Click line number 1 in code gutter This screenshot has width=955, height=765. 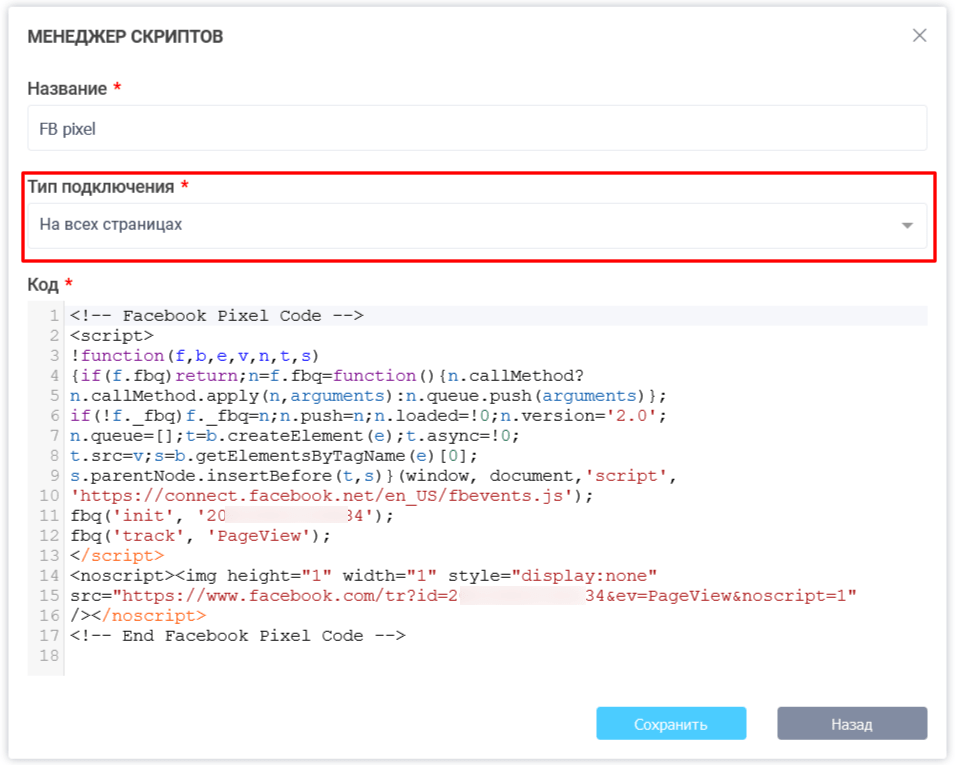(53, 316)
